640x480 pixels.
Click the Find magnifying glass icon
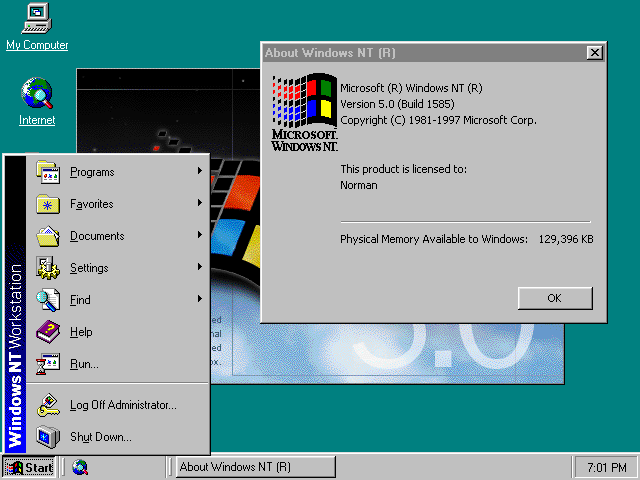pos(49,300)
